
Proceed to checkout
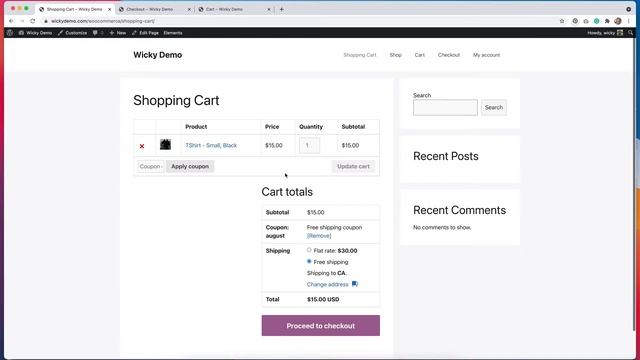tap(320, 326)
